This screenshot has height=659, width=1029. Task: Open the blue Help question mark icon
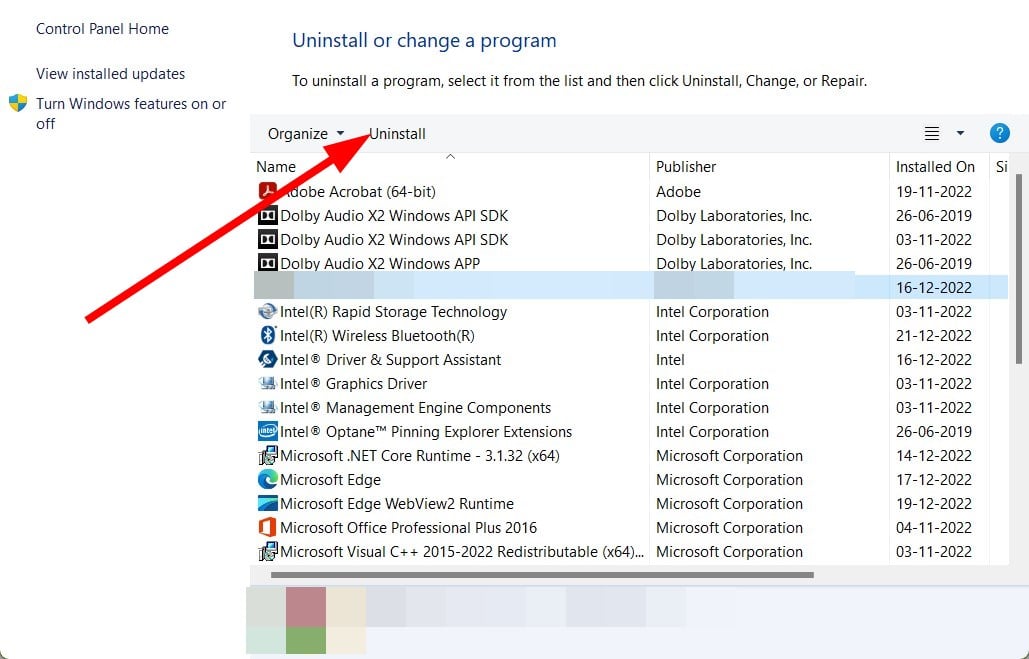tap(999, 133)
